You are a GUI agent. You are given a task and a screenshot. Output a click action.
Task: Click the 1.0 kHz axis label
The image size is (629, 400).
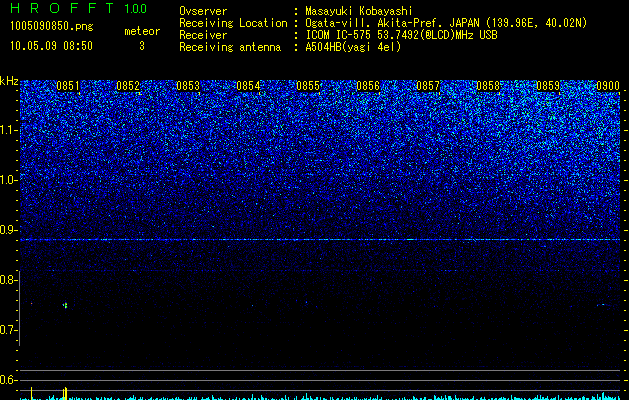[7, 180]
